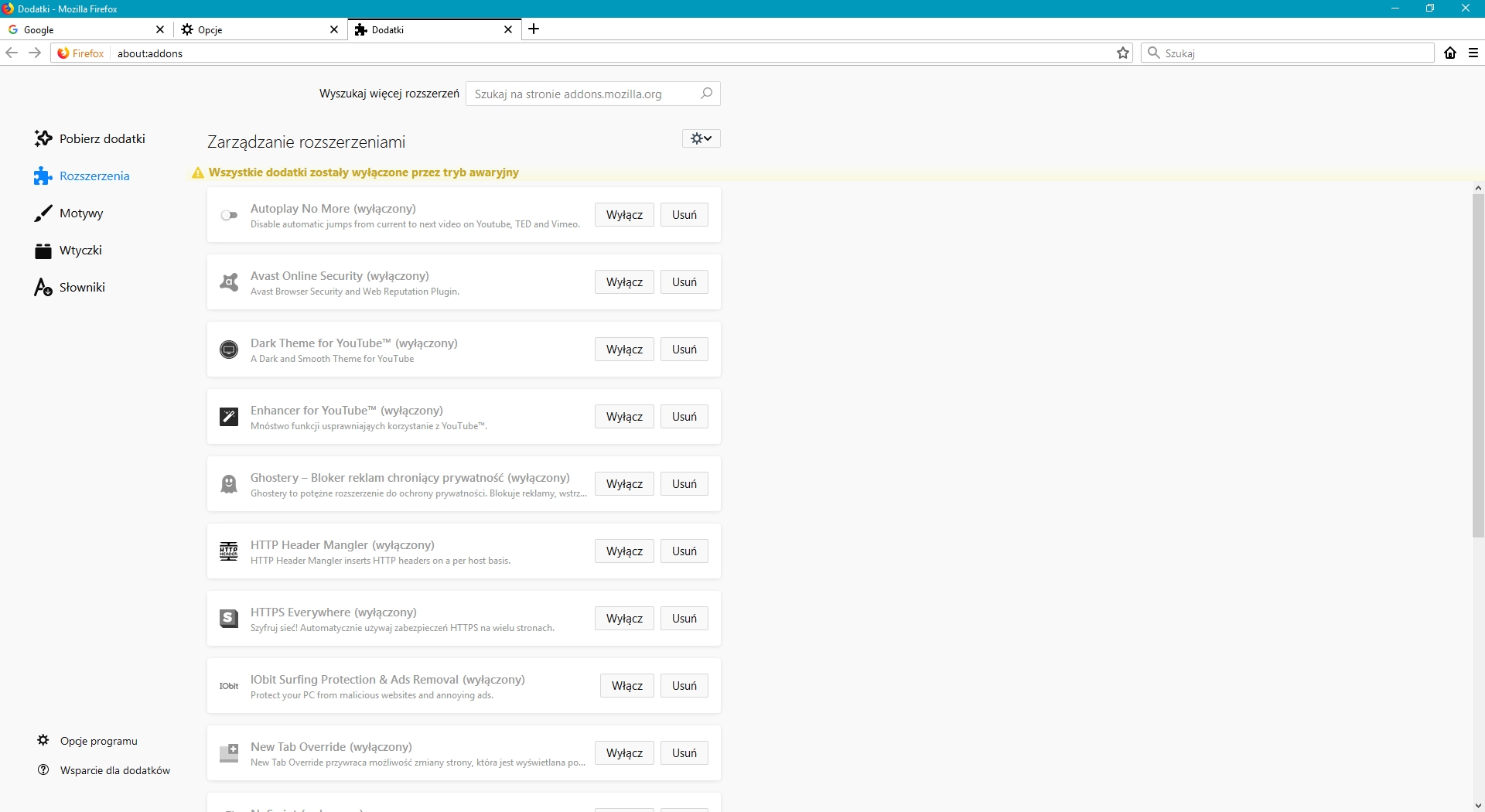Open Motywy category
The height and width of the screenshot is (812, 1485).
pos(70,213)
